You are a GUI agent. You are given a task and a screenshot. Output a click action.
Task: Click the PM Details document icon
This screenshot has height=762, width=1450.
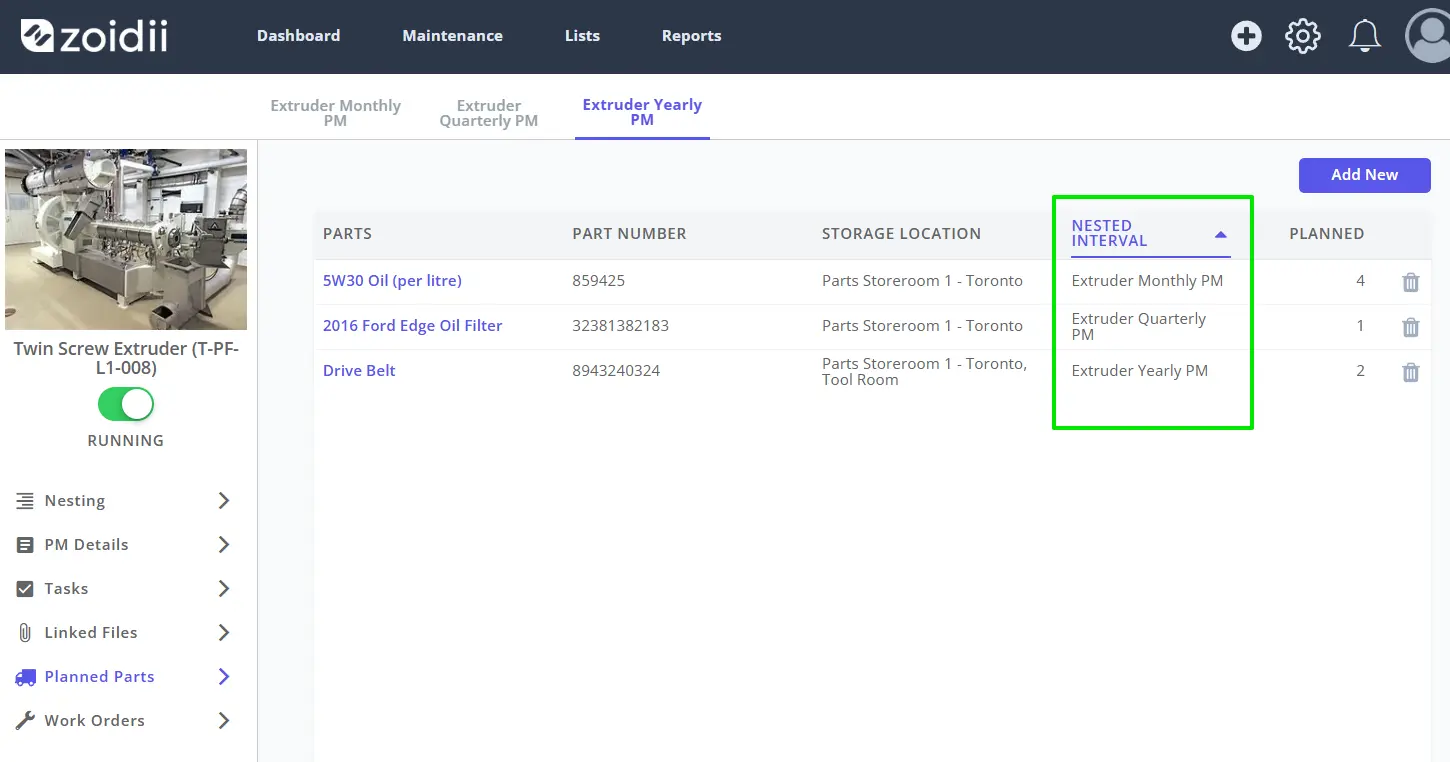[x=25, y=545]
